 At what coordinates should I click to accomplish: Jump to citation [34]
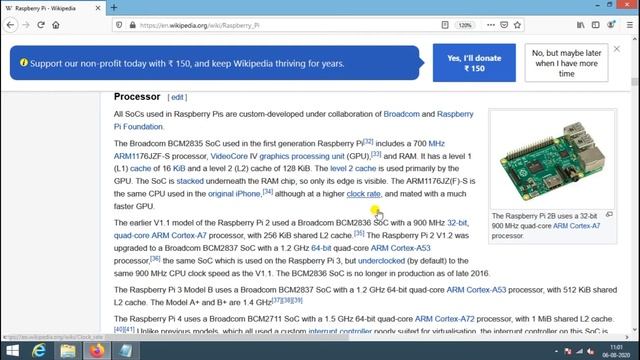pos(267,191)
